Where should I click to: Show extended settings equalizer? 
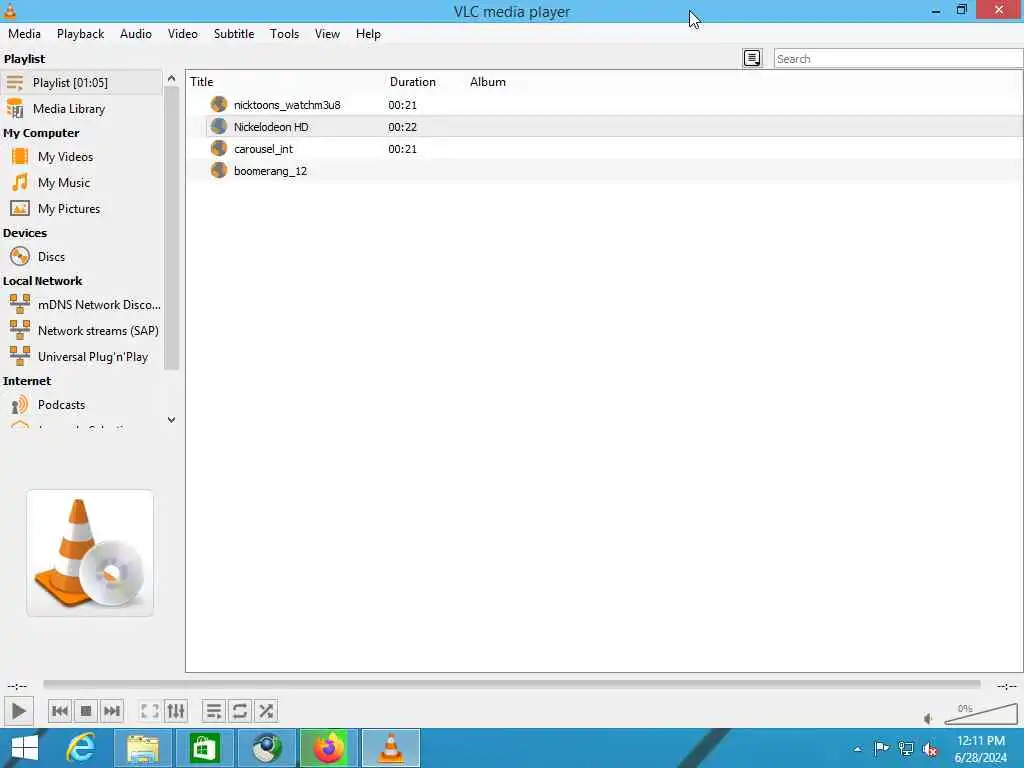coord(176,711)
